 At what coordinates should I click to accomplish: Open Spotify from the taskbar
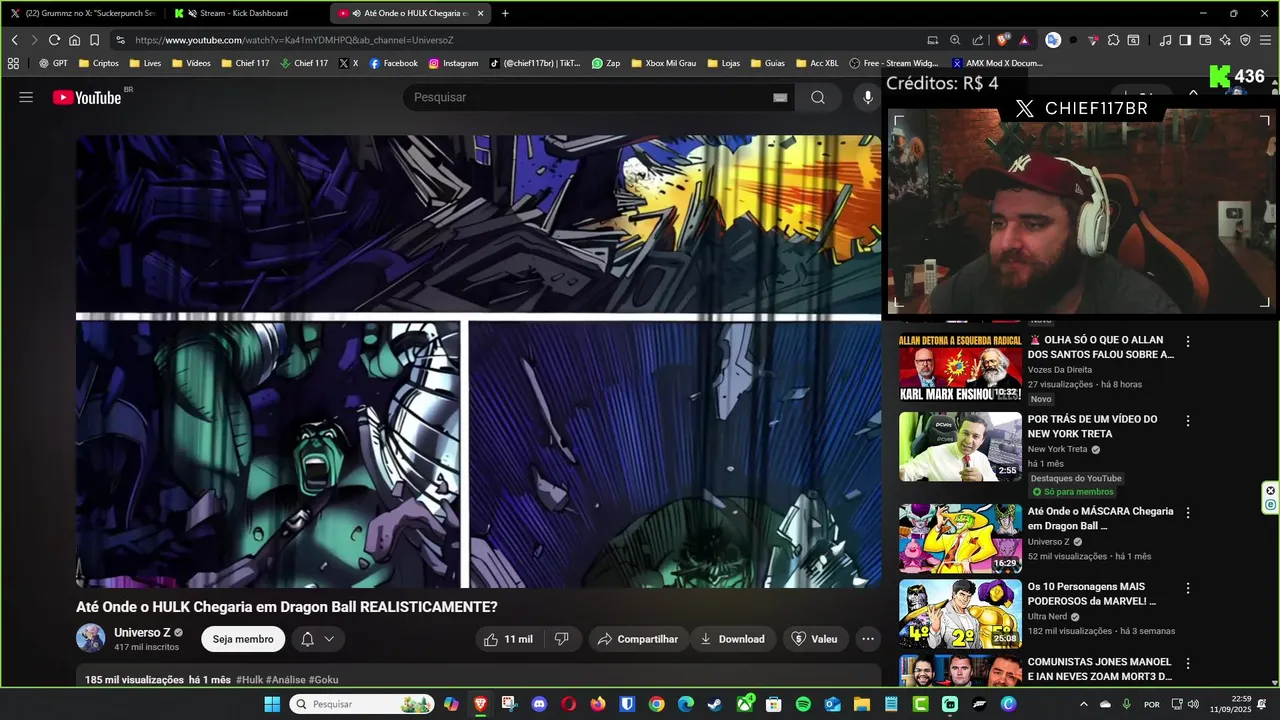point(803,704)
